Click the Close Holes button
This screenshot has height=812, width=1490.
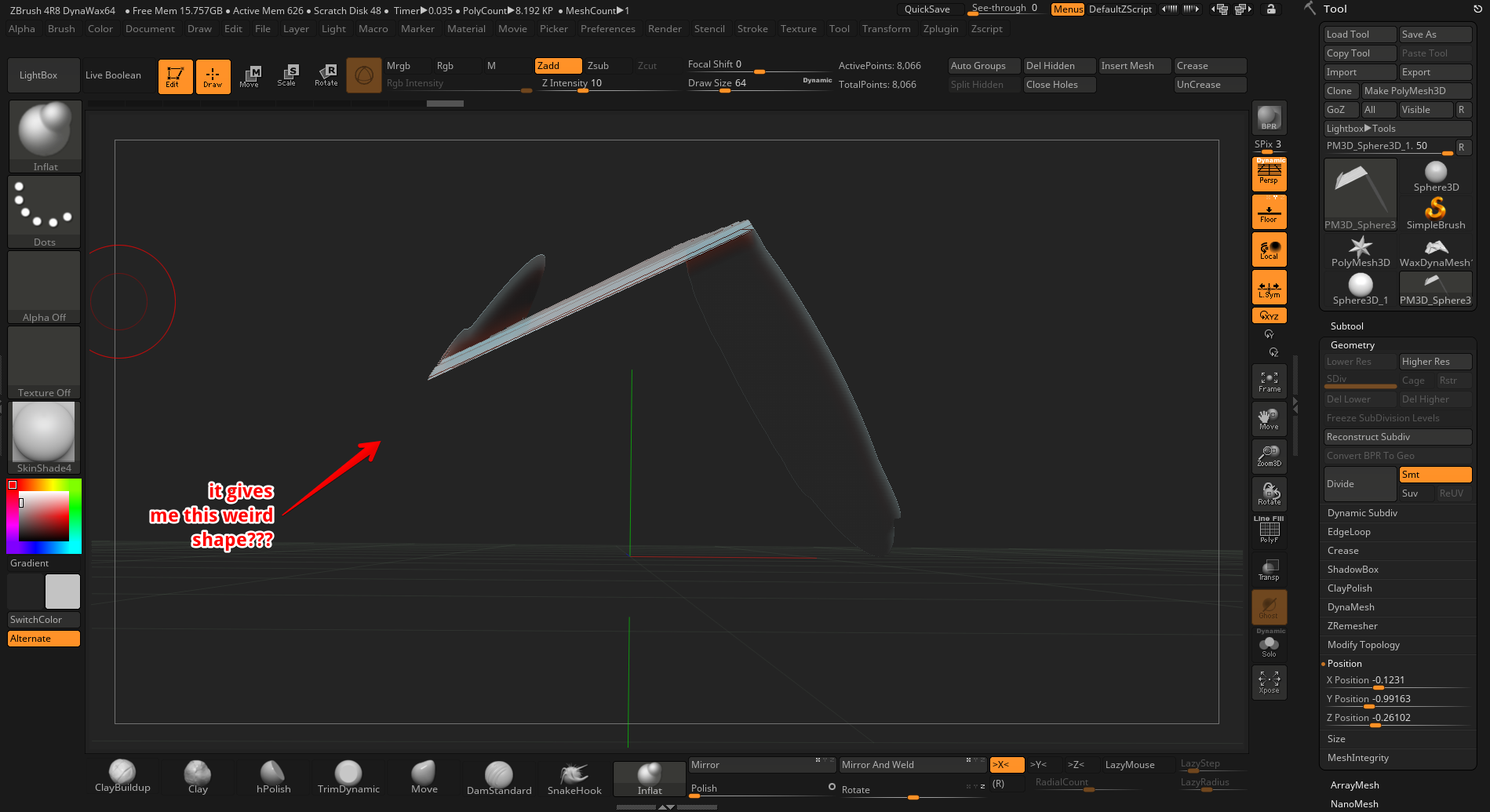(x=1059, y=85)
